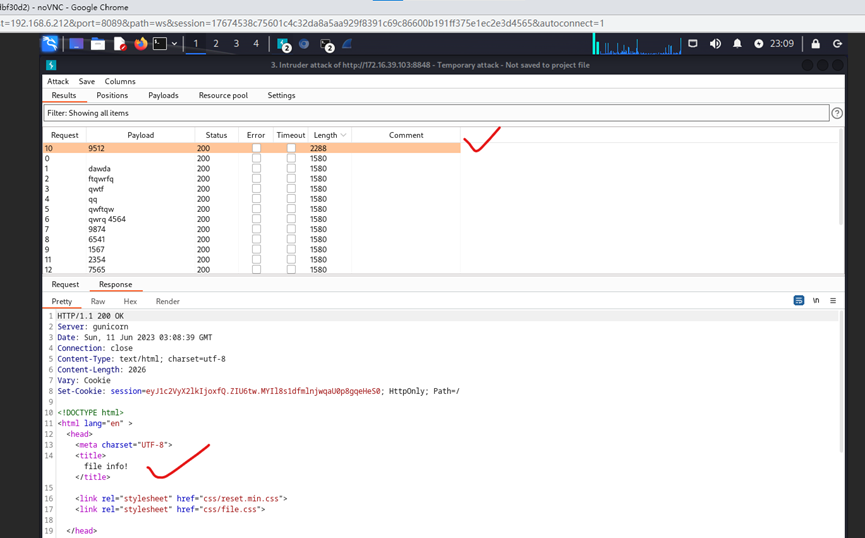The height and width of the screenshot is (538, 865).
Task: Select the result row with payload qq
Action: click(252, 199)
